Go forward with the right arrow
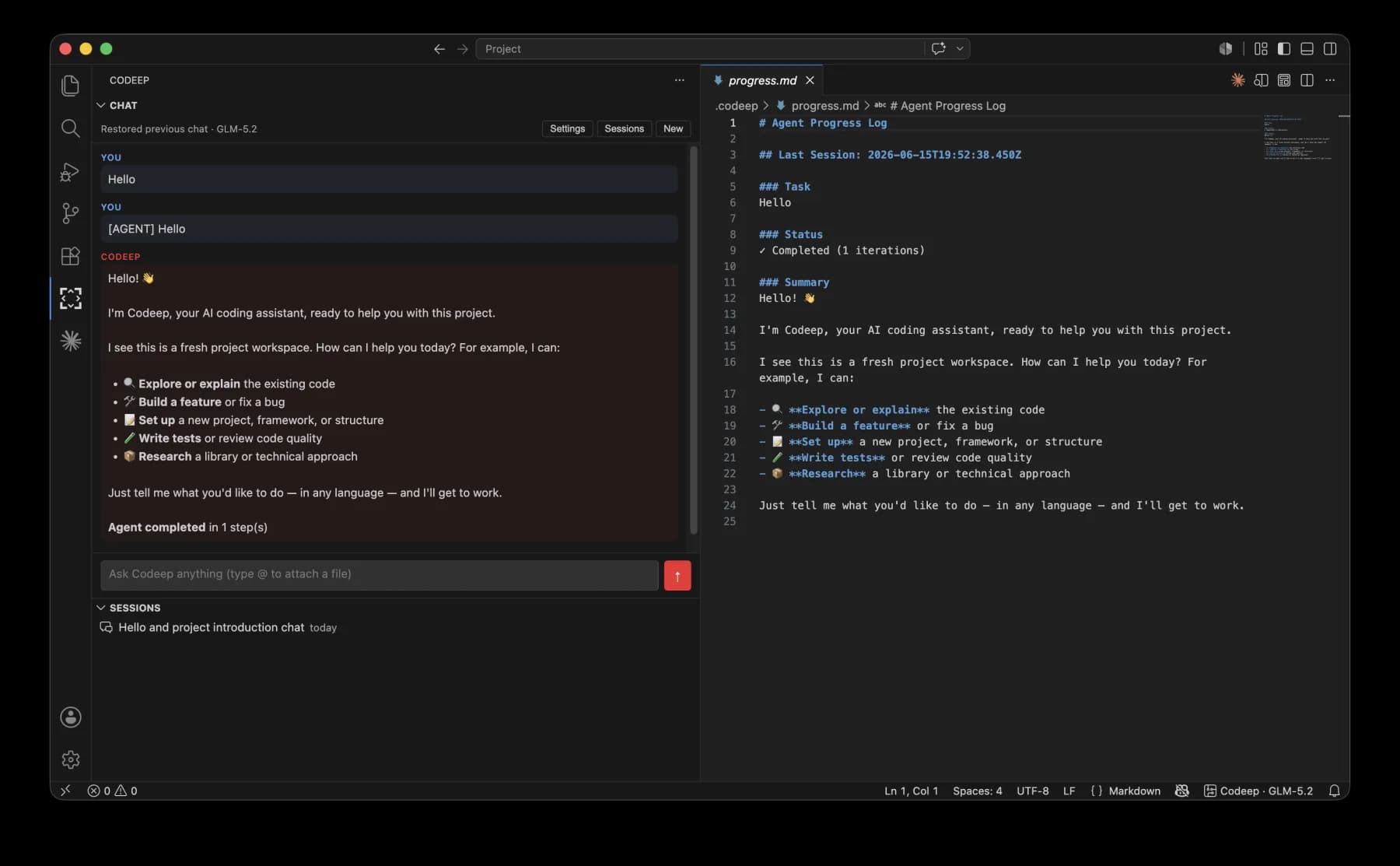The image size is (1400, 866). click(463, 49)
